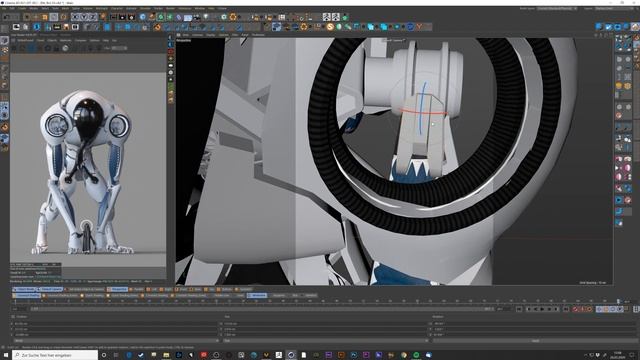Screen dimensions: 640x360
Task: Open the Node Space dropdown
Action: click(x=557, y=8)
